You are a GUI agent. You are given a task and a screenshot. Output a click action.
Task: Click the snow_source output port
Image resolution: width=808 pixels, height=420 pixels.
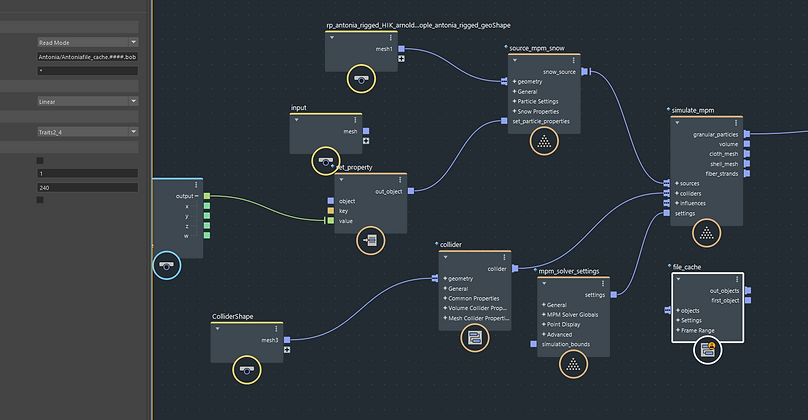click(584, 72)
